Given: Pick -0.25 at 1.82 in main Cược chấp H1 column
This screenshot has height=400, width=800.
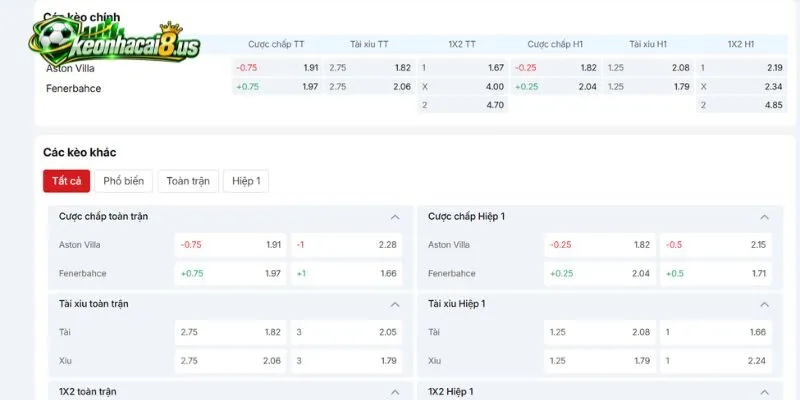Looking at the screenshot, I should tap(556, 68).
